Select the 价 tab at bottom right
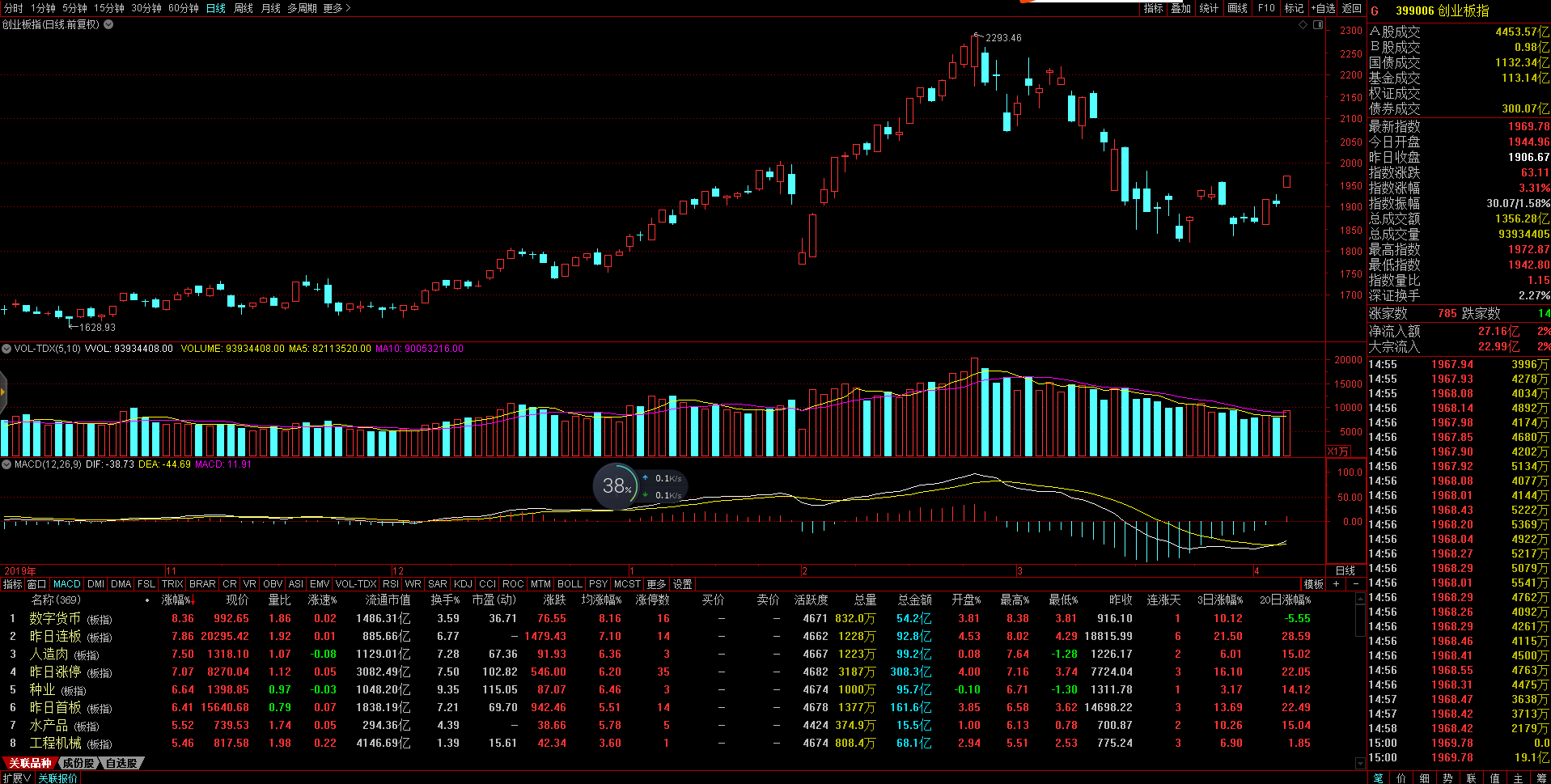1551x784 pixels. (x=1401, y=778)
